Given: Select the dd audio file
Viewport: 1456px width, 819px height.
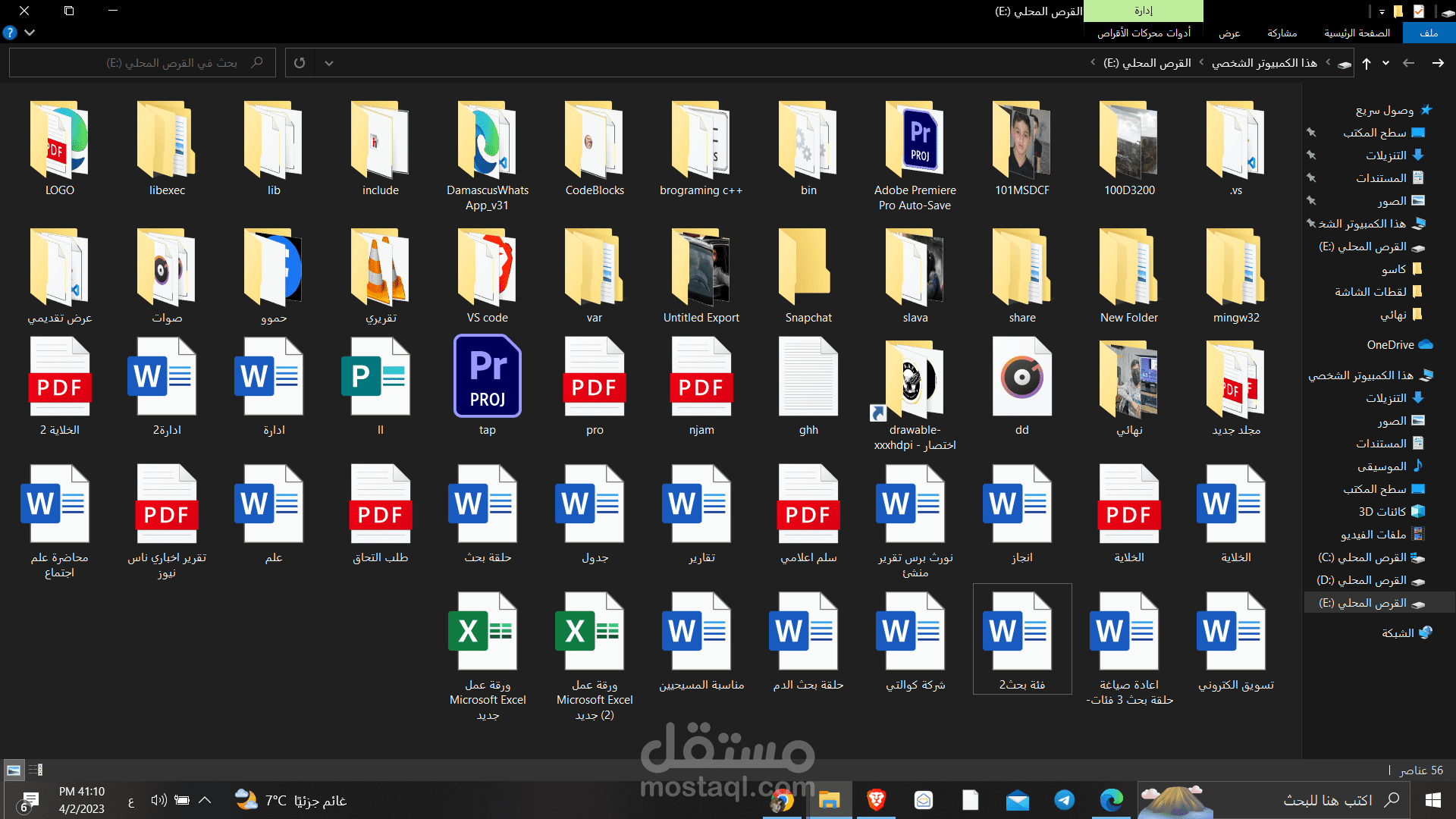Looking at the screenshot, I should [1021, 386].
